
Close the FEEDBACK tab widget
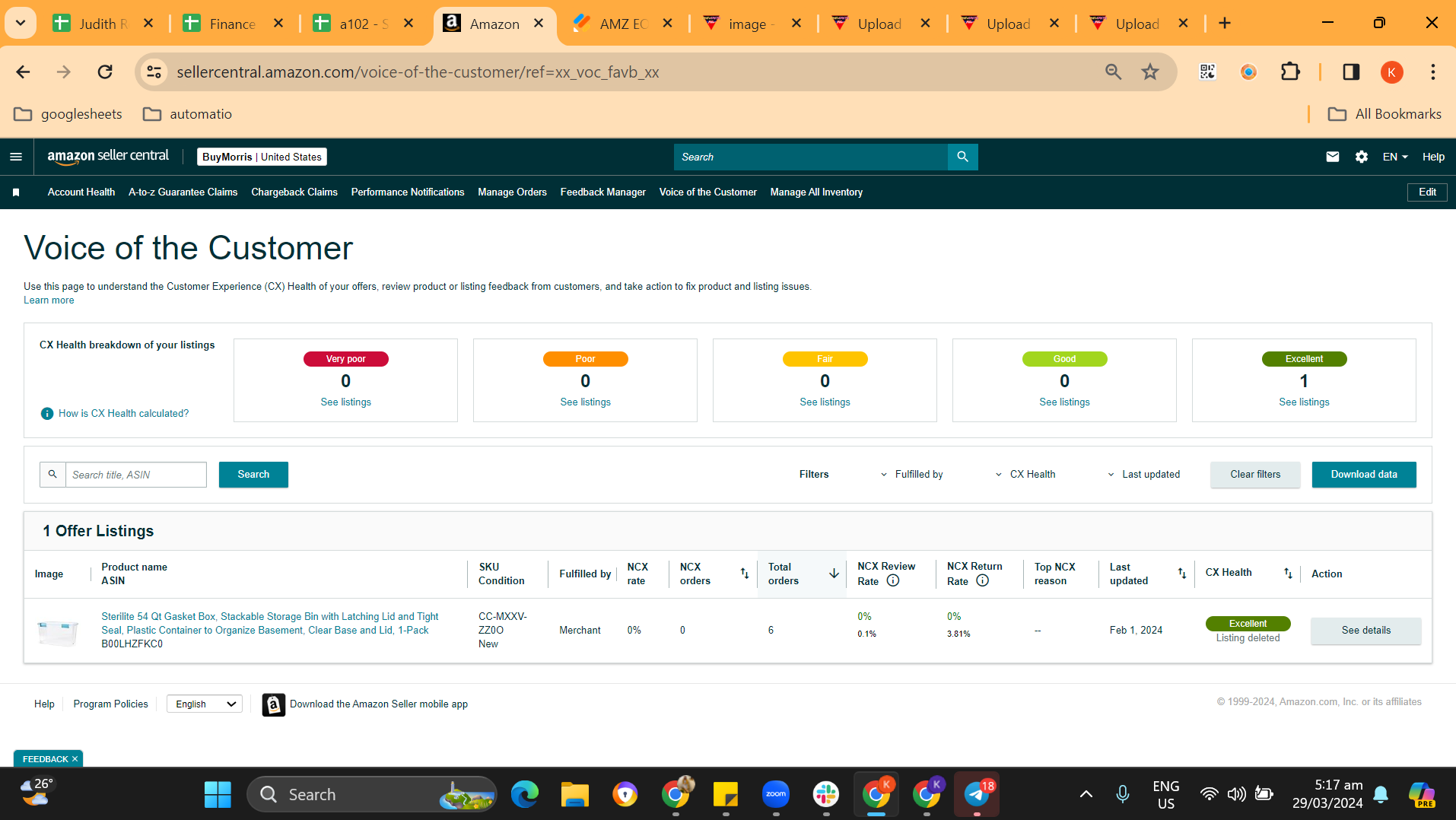pyautogui.click(x=75, y=759)
